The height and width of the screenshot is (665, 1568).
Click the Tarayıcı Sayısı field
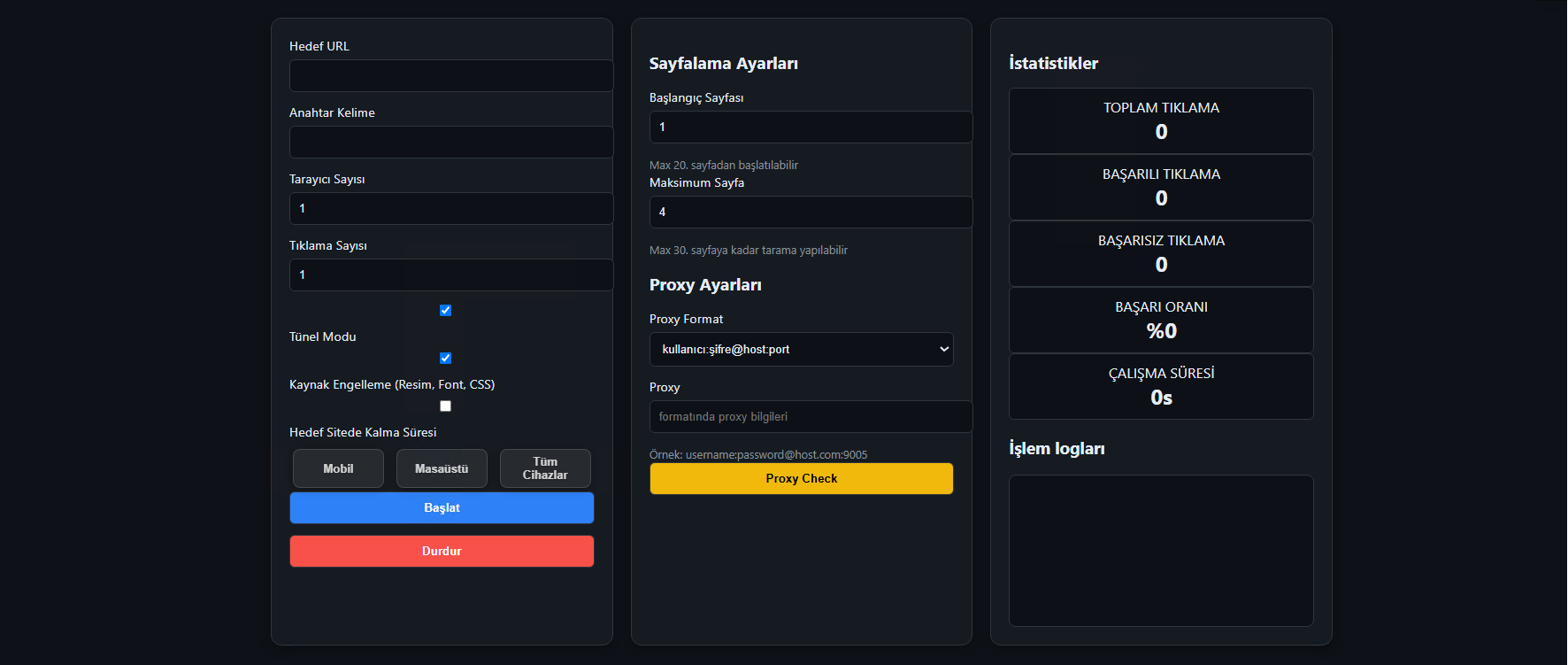[x=451, y=208]
